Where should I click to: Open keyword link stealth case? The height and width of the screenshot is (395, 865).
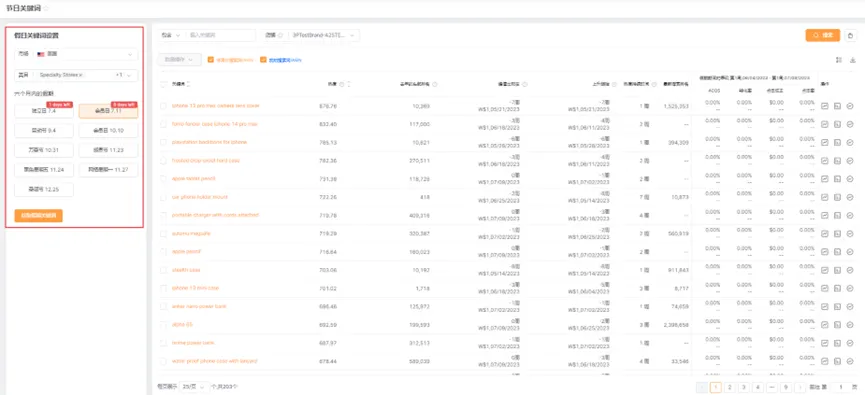point(186,270)
